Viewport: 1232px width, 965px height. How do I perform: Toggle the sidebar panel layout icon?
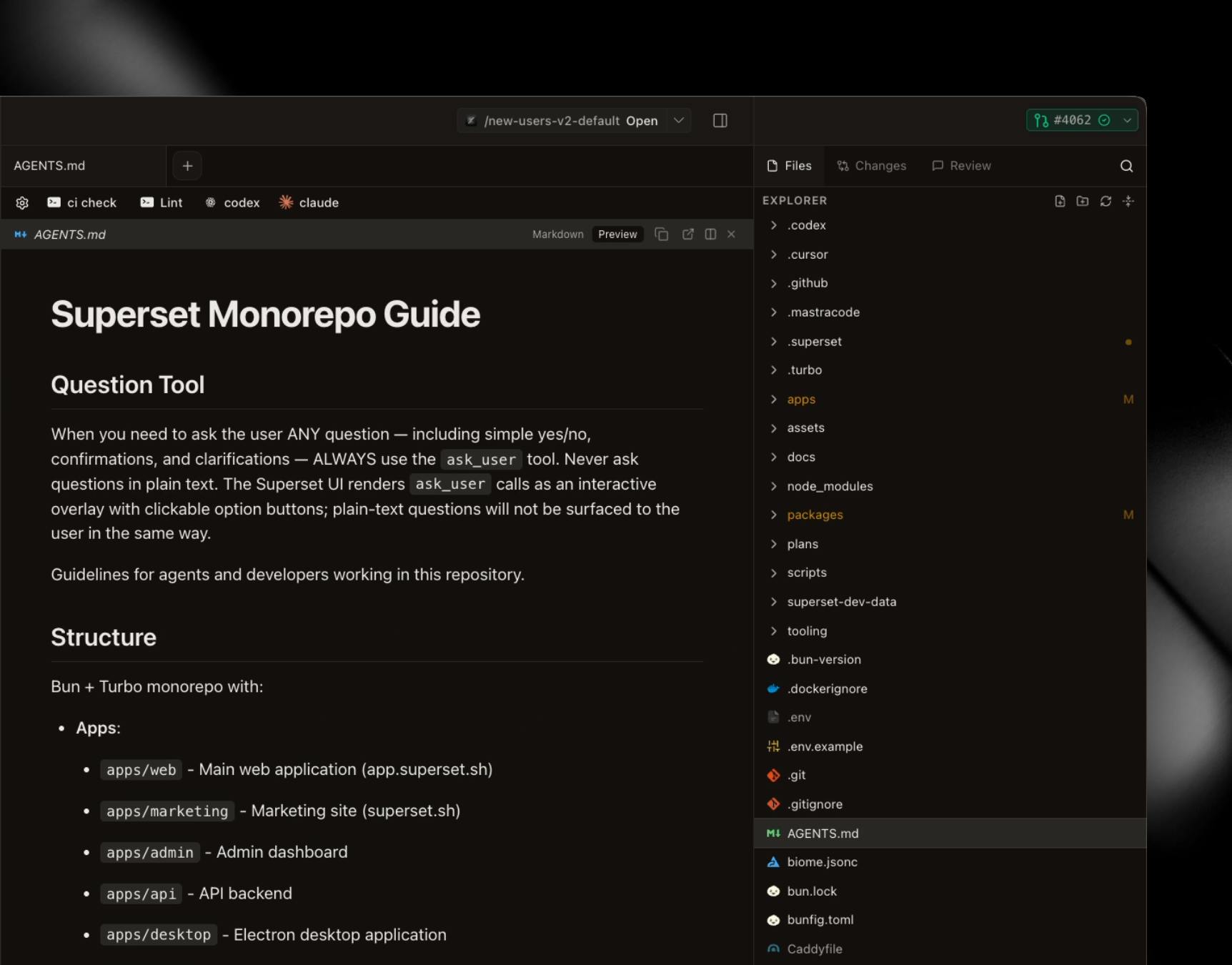click(x=720, y=121)
